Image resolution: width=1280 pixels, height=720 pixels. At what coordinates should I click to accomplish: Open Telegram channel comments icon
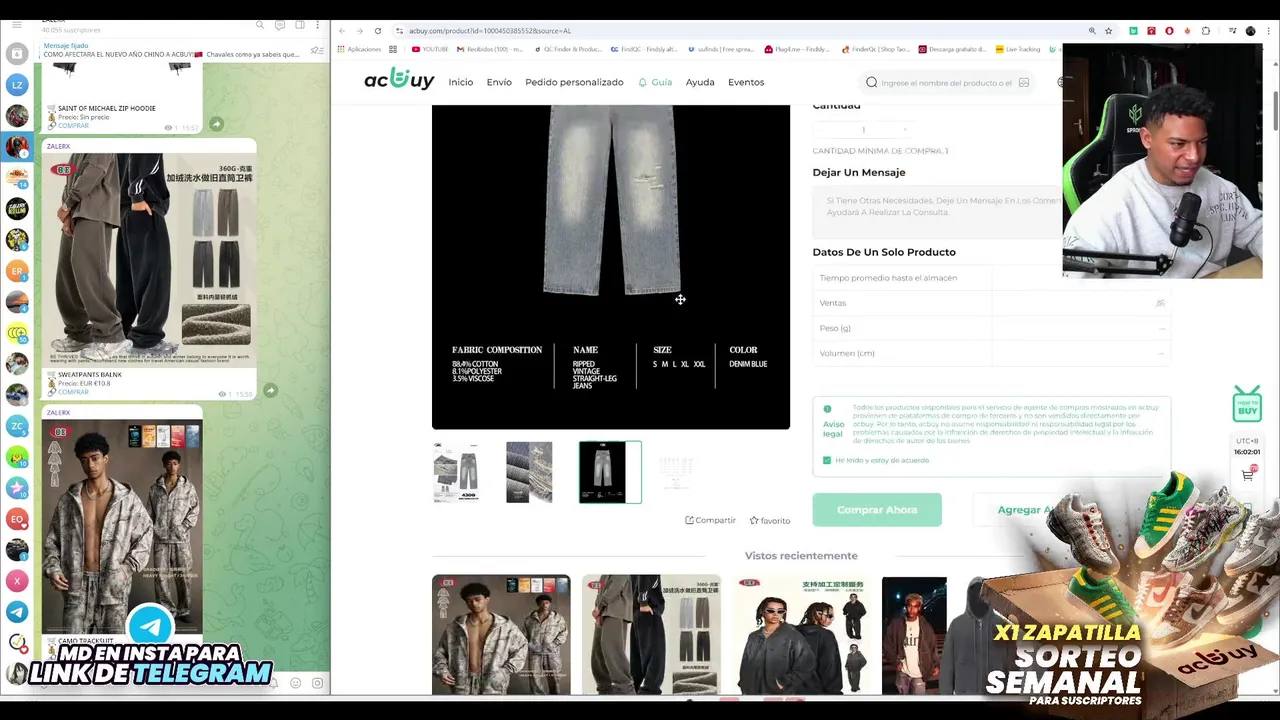click(279, 24)
